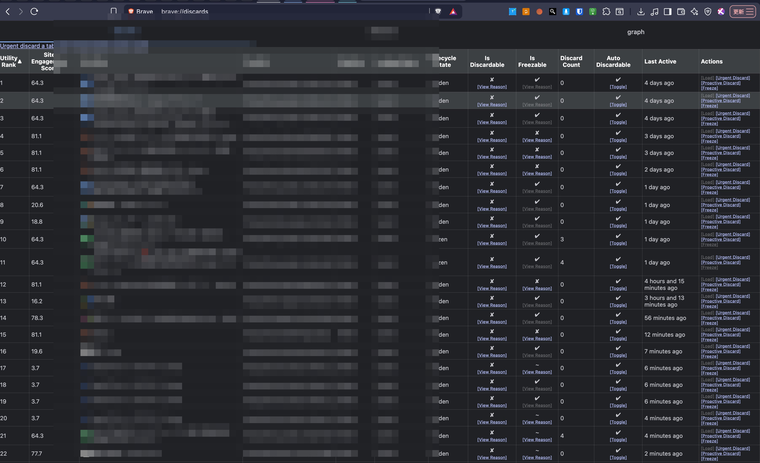Open media controls music-note icon
Image resolution: width=760 pixels, height=463 pixels.
click(x=654, y=12)
